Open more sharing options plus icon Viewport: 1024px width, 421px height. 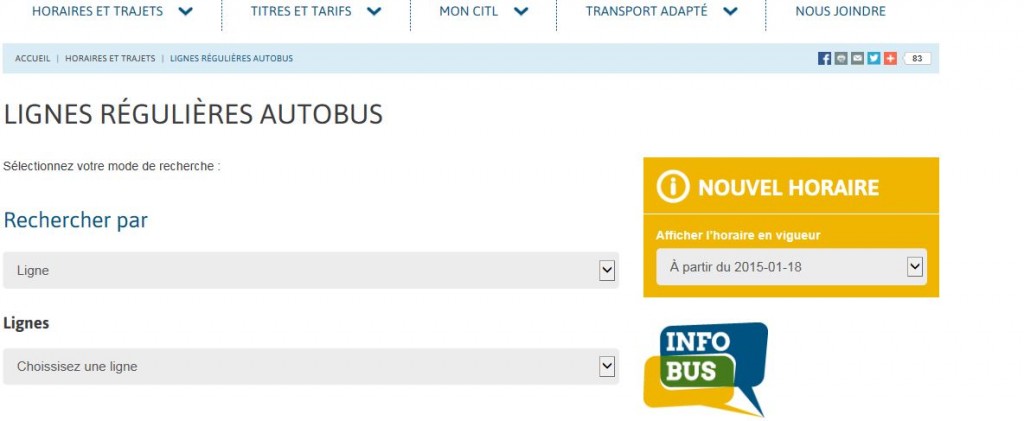click(x=890, y=58)
